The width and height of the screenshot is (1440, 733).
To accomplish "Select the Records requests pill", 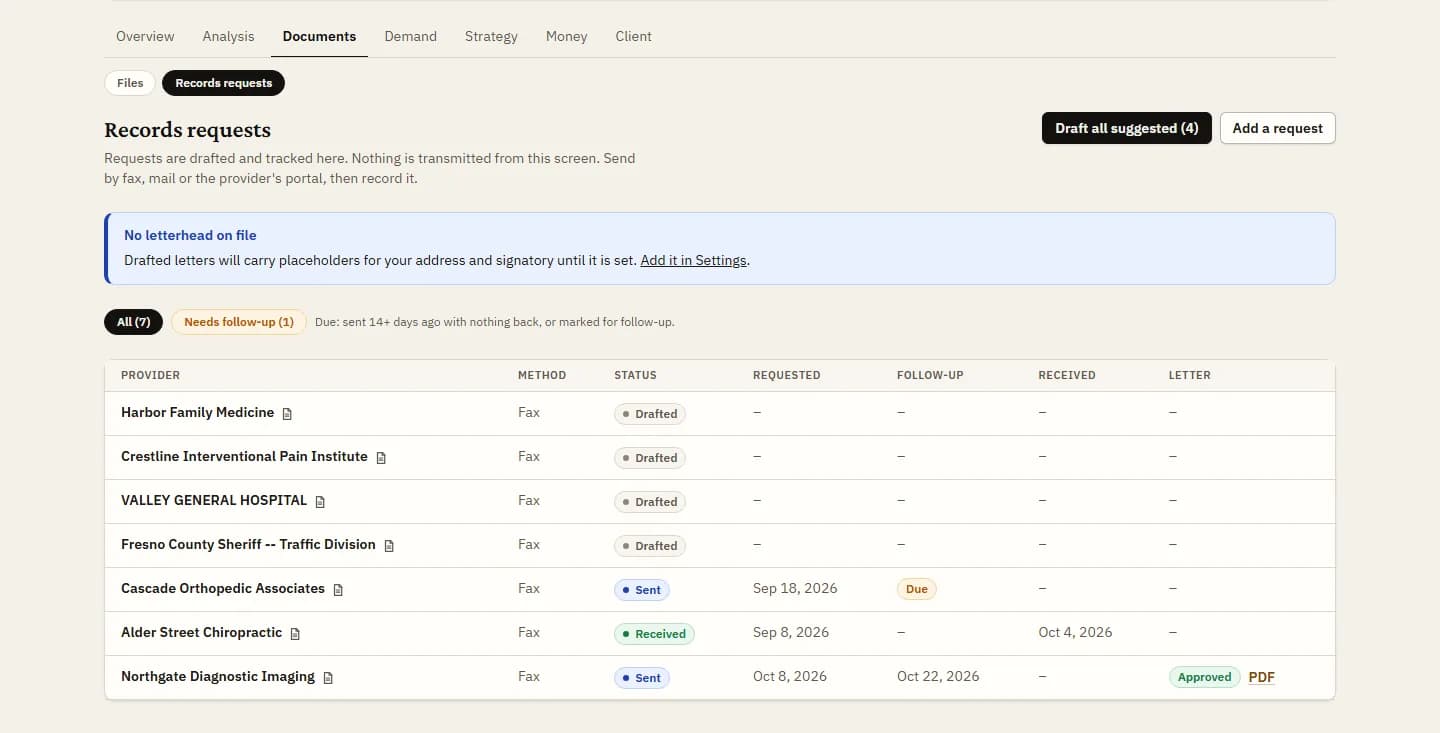I will (x=223, y=83).
